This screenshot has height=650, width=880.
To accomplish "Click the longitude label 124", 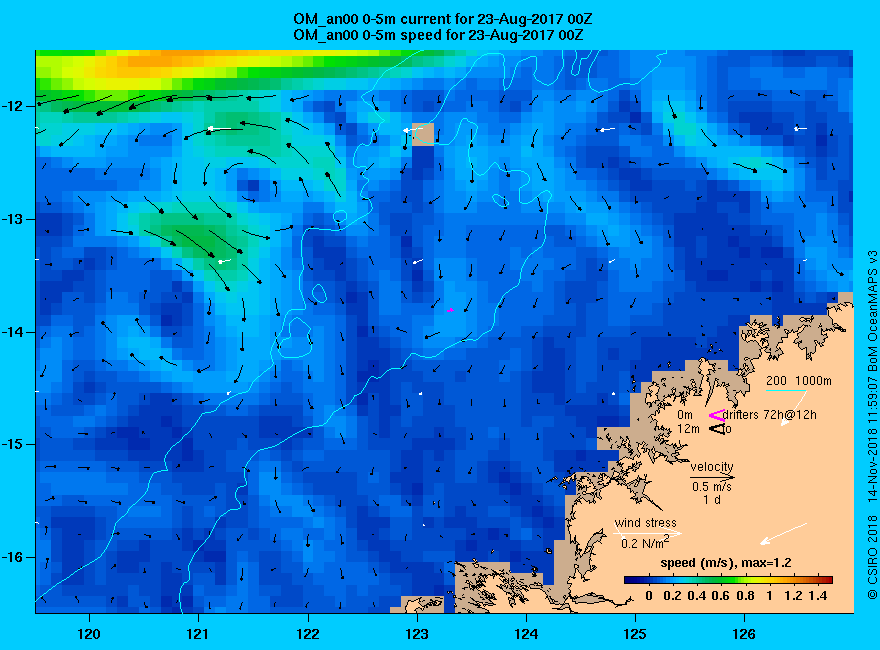I will [x=526, y=634].
